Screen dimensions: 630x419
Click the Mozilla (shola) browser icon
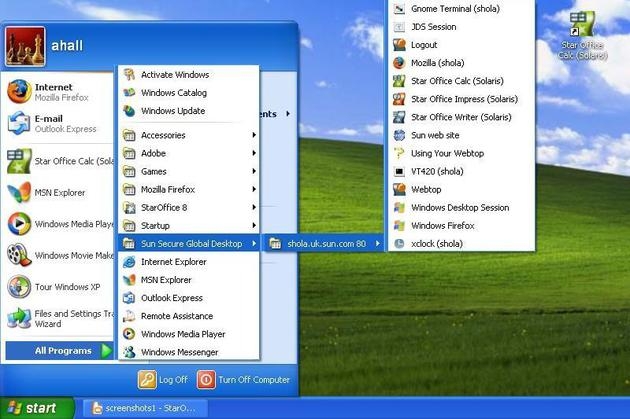point(399,63)
